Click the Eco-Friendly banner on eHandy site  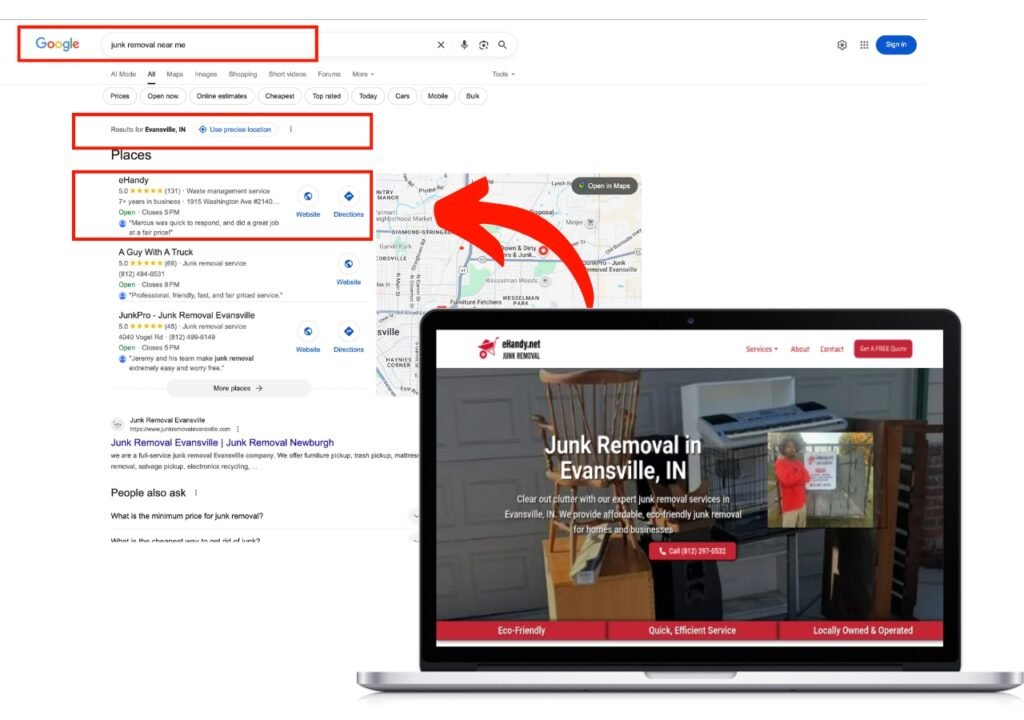pyautogui.click(x=520, y=630)
